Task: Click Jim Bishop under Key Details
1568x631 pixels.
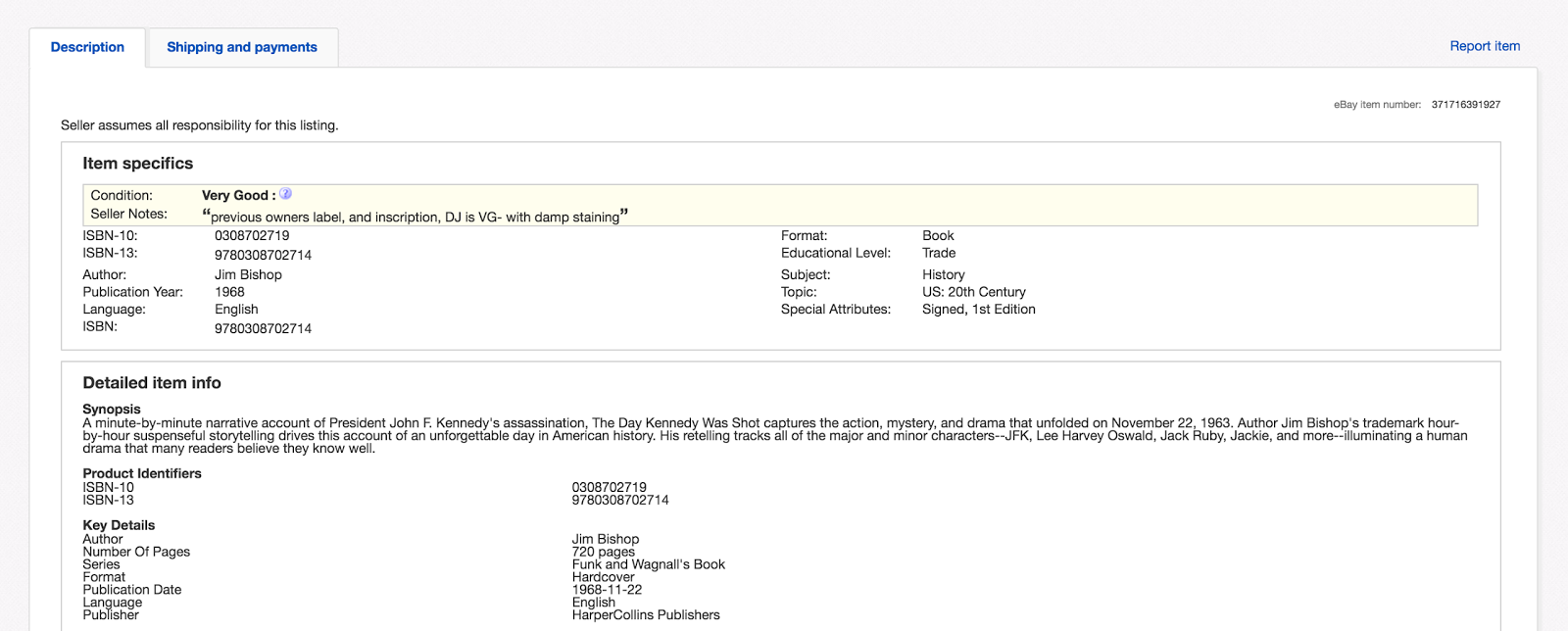Action: point(606,539)
